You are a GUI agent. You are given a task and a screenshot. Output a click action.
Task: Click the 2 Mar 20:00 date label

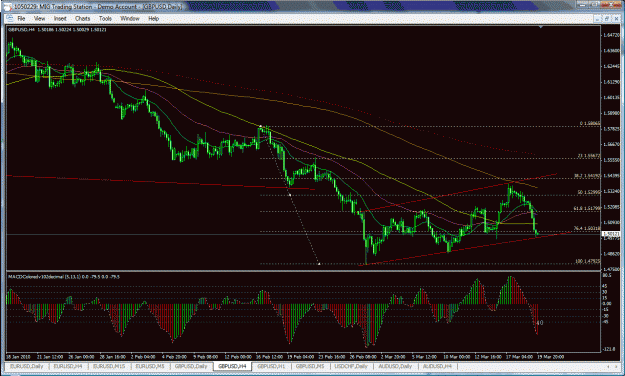[393, 357]
